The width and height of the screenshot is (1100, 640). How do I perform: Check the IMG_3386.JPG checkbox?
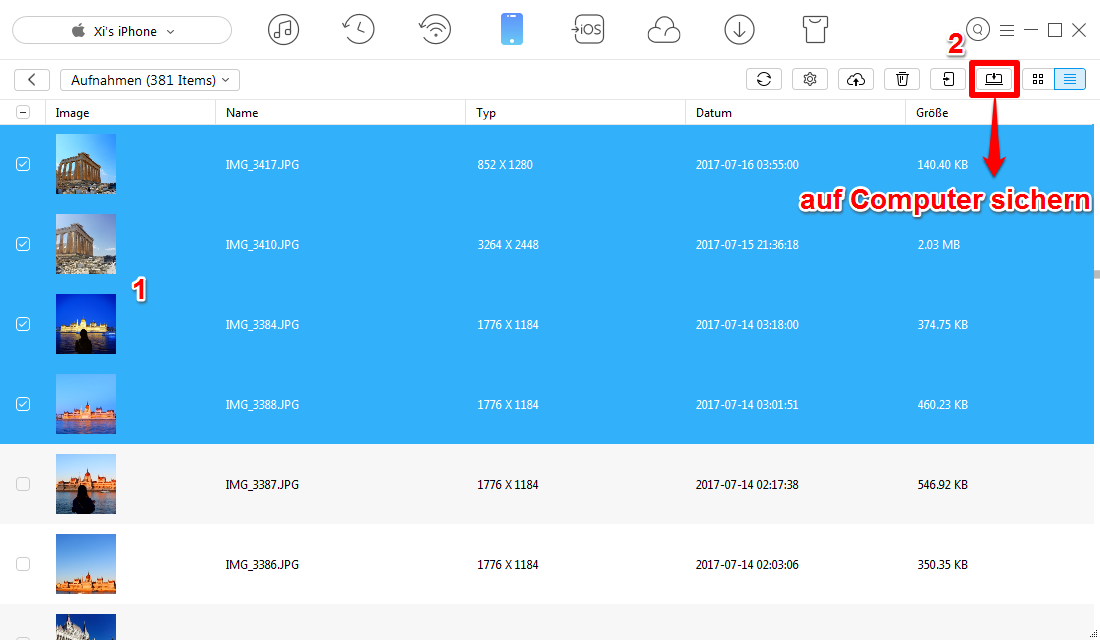(x=23, y=564)
